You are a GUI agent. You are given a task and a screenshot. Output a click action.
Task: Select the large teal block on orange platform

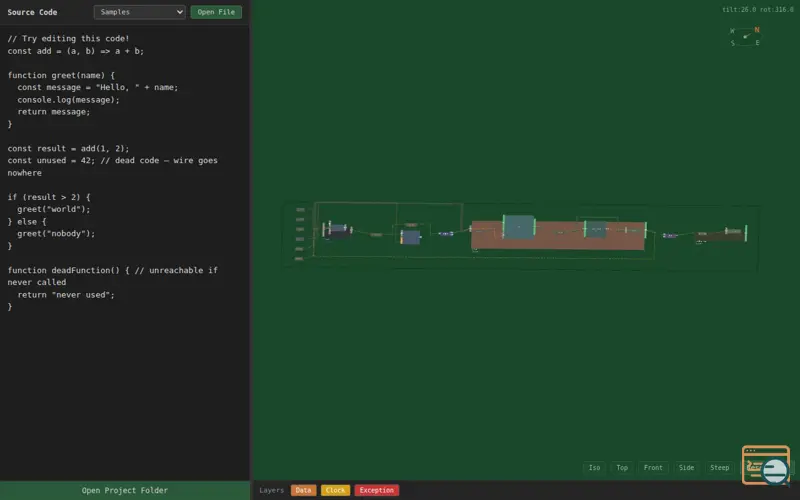pos(518,227)
